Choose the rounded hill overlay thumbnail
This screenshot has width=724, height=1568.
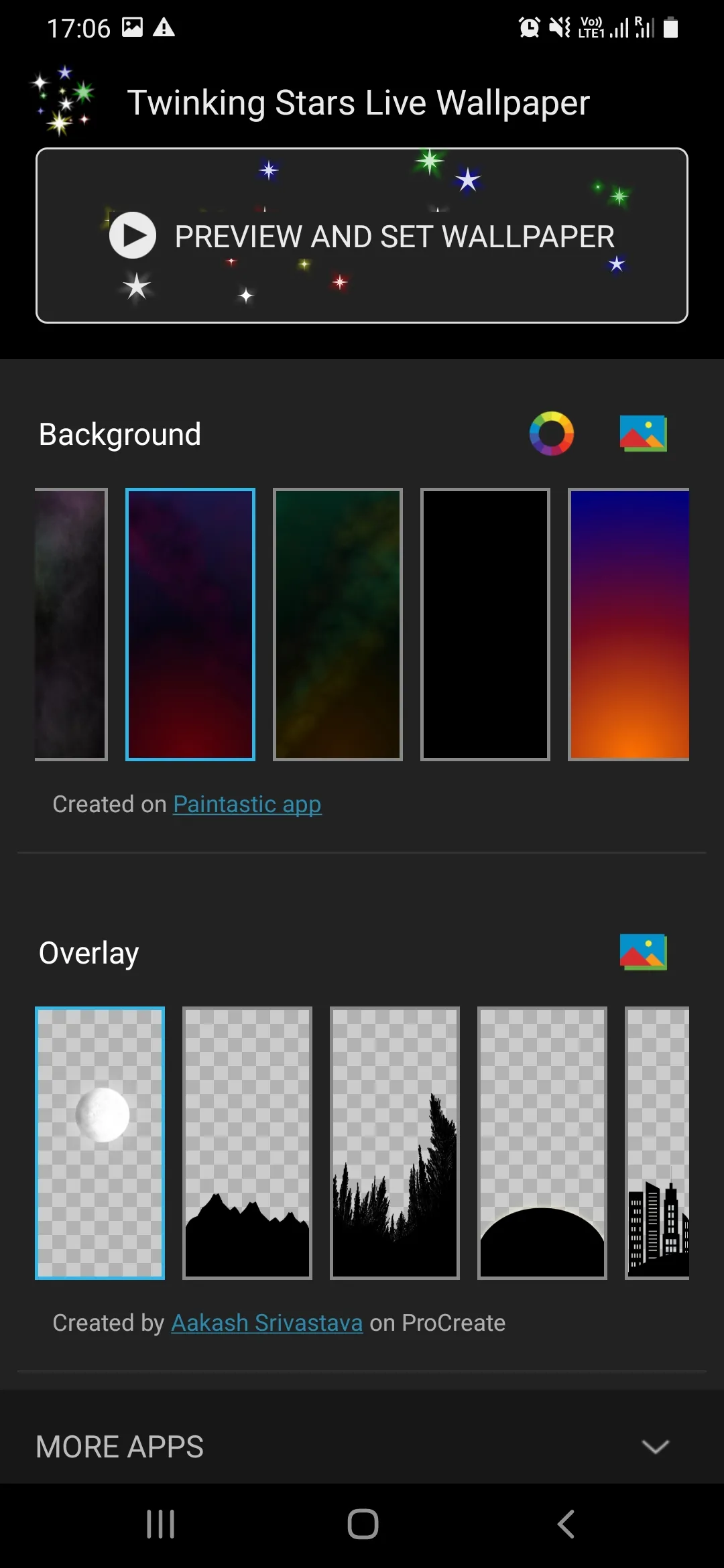[x=542, y=1143]
